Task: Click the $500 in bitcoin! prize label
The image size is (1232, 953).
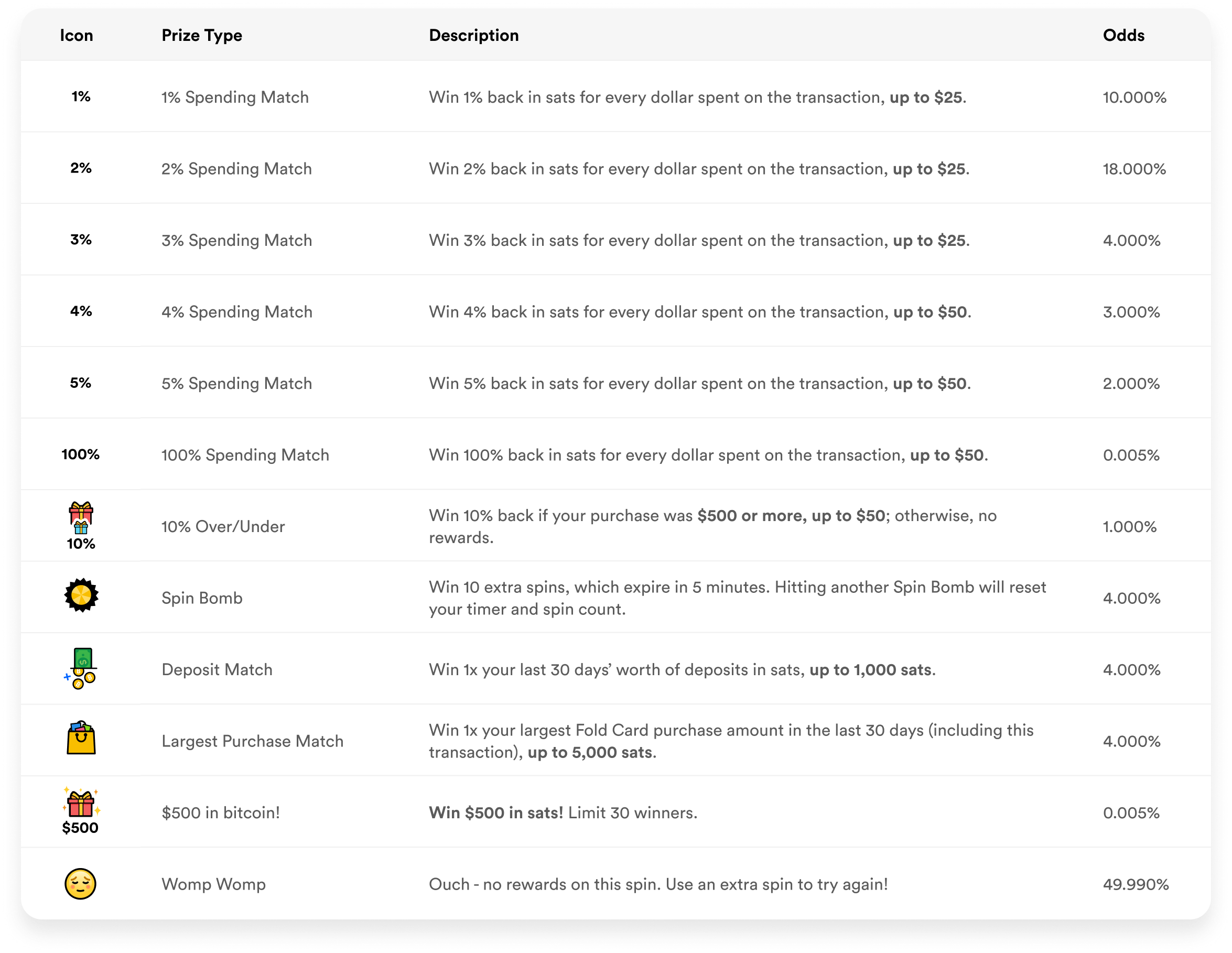Action: click(x=221, y=813)
